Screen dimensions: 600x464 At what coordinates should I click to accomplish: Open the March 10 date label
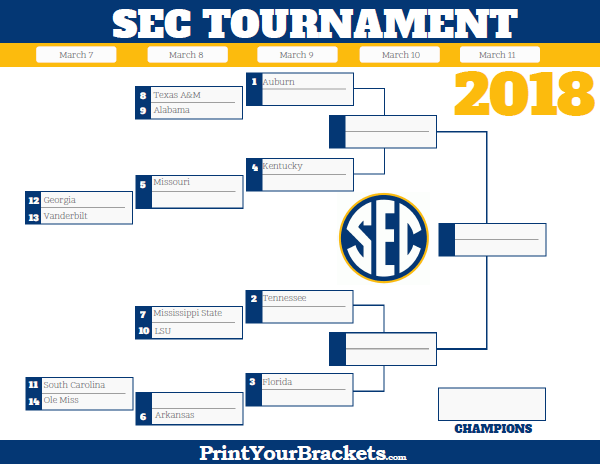click(x=400, y=55)
